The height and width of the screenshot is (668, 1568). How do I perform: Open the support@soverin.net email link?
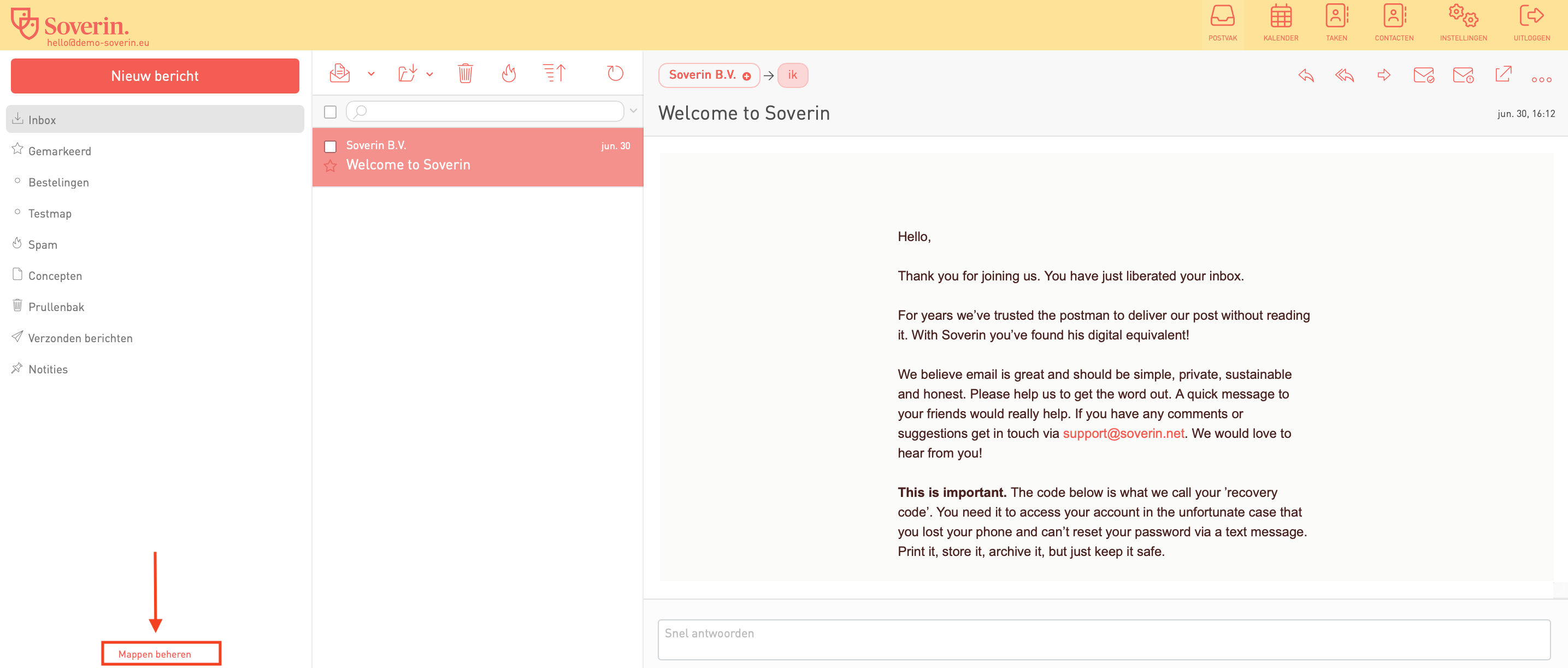(x=1123, y=433)
